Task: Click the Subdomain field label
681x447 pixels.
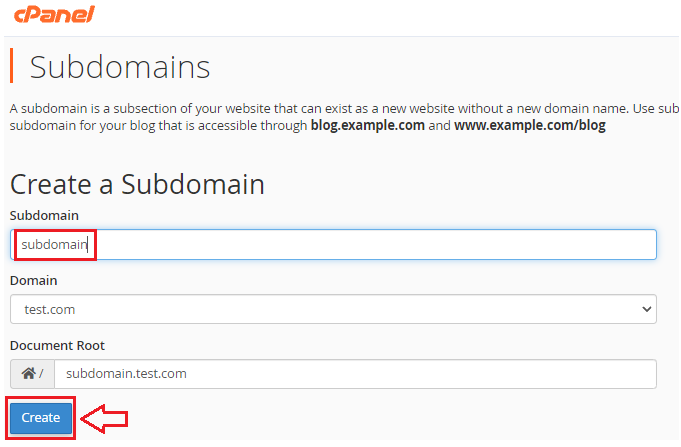Action: coord(44,215)
